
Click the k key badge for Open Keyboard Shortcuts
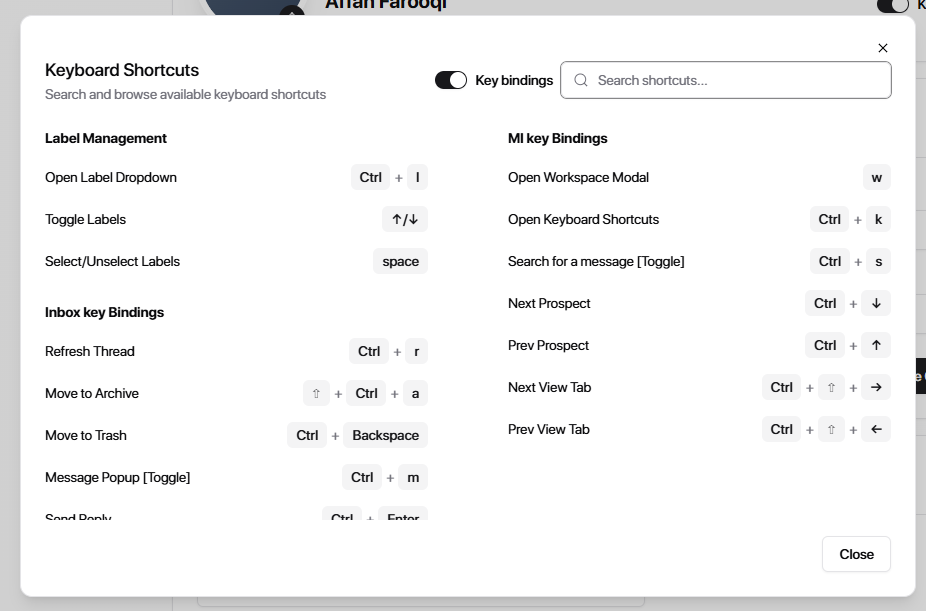(877, 219)
